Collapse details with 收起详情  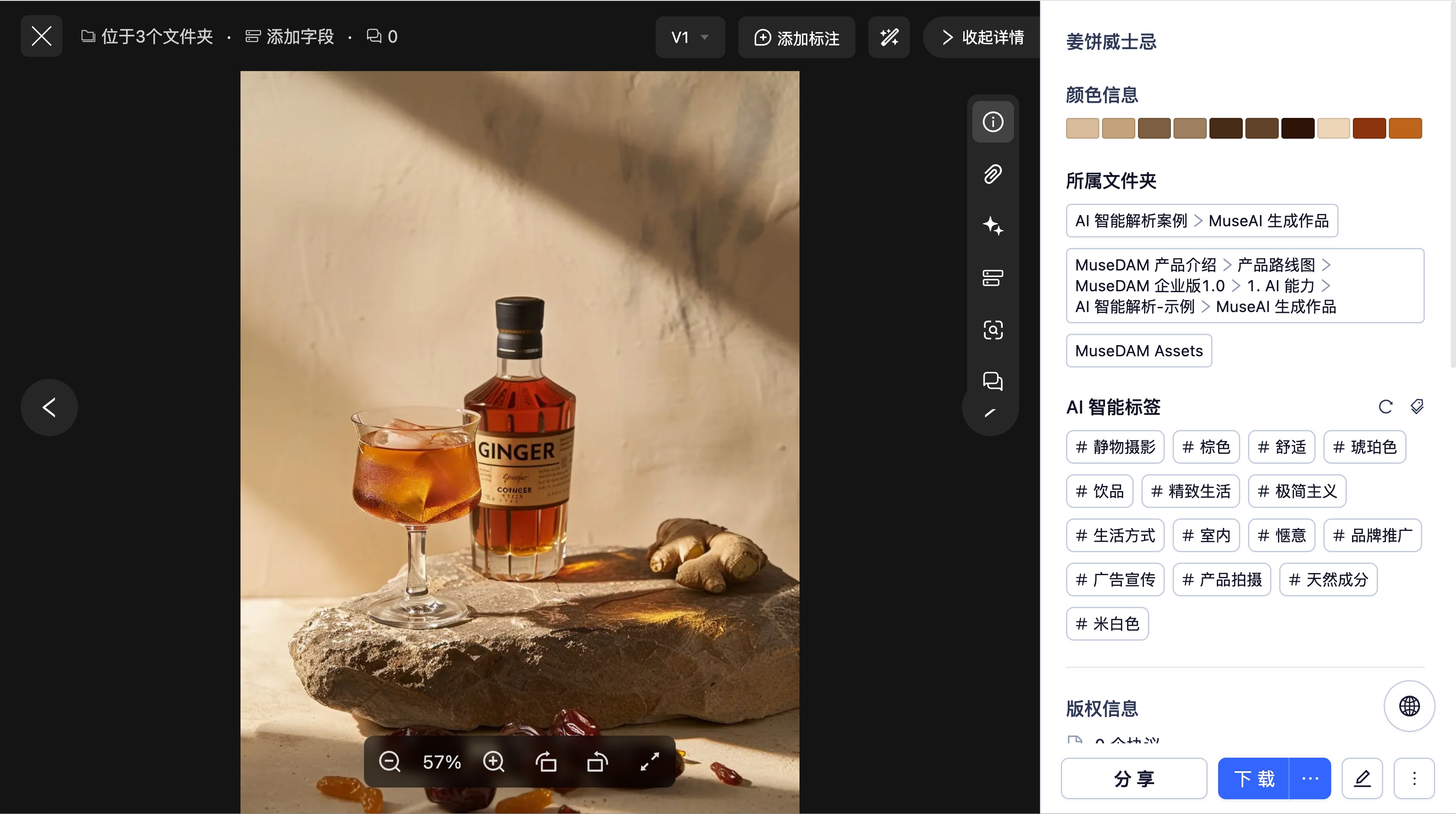pyautogui.click(x=982, y=37)
